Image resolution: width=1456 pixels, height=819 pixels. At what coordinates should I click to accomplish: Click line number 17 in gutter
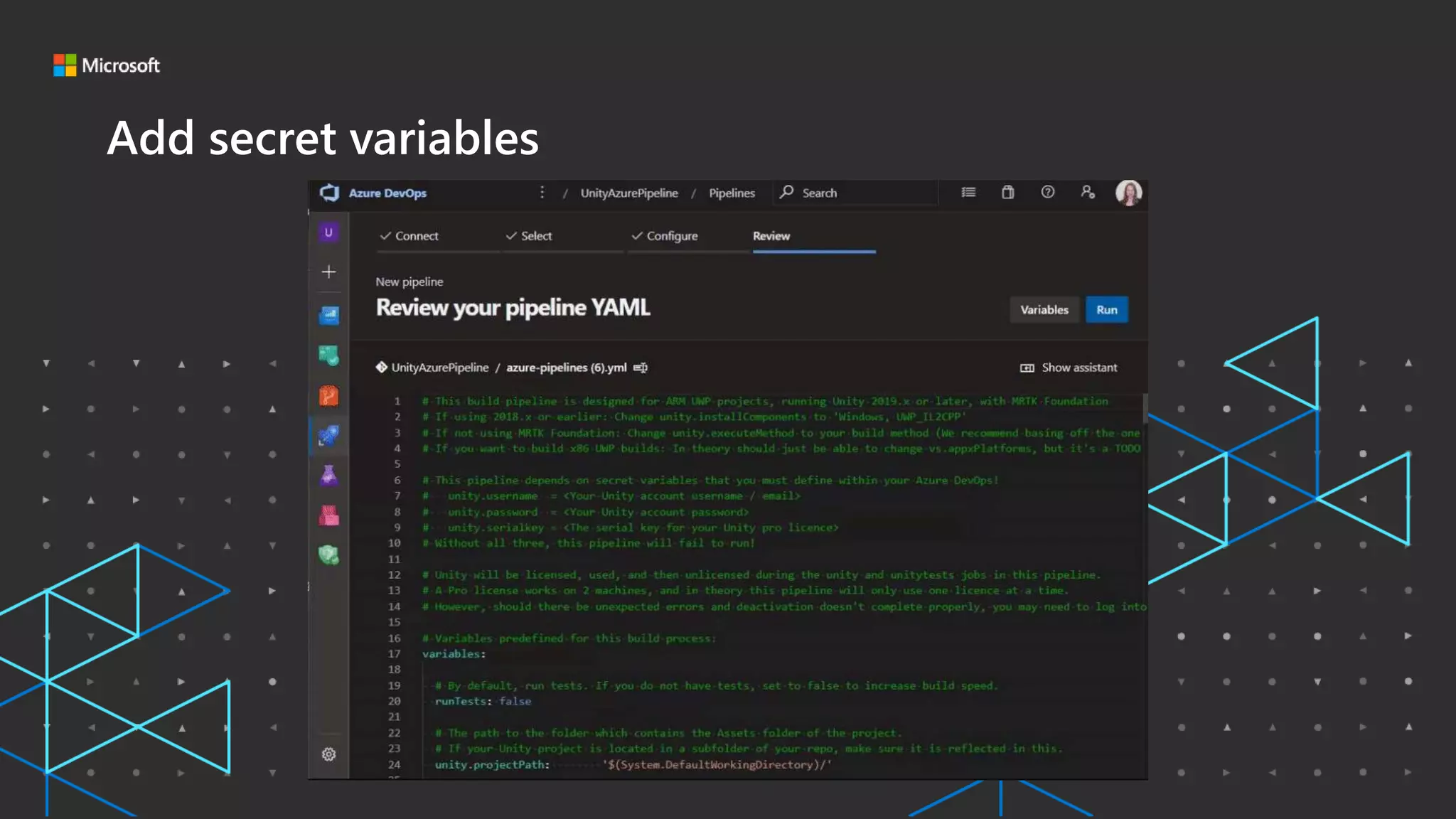coord(395,654)
